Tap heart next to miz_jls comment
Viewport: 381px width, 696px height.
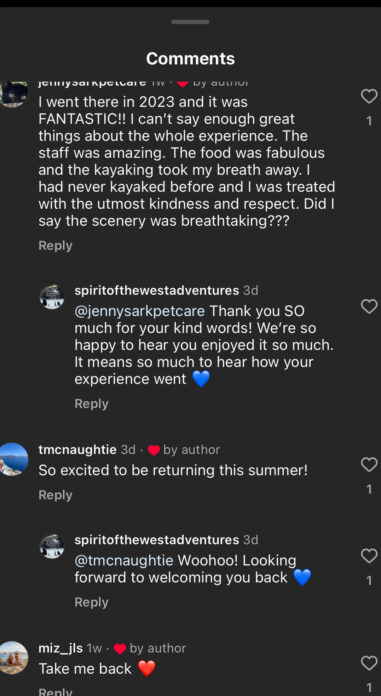tap(369, 664)
